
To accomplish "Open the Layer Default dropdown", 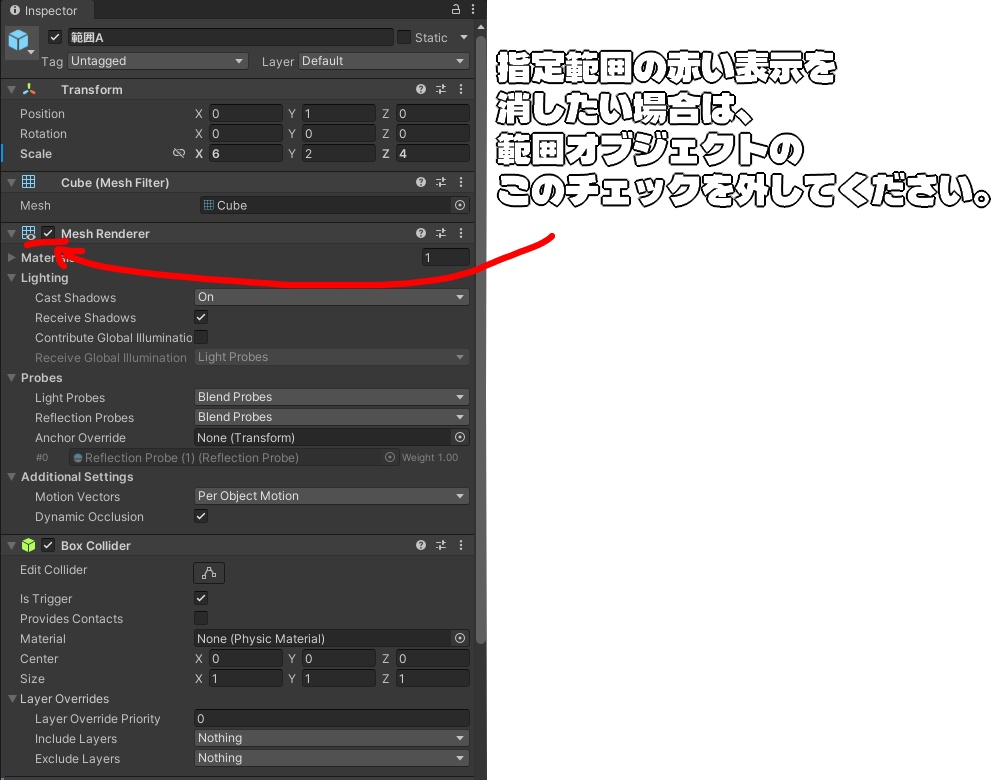I will (383, 61).
